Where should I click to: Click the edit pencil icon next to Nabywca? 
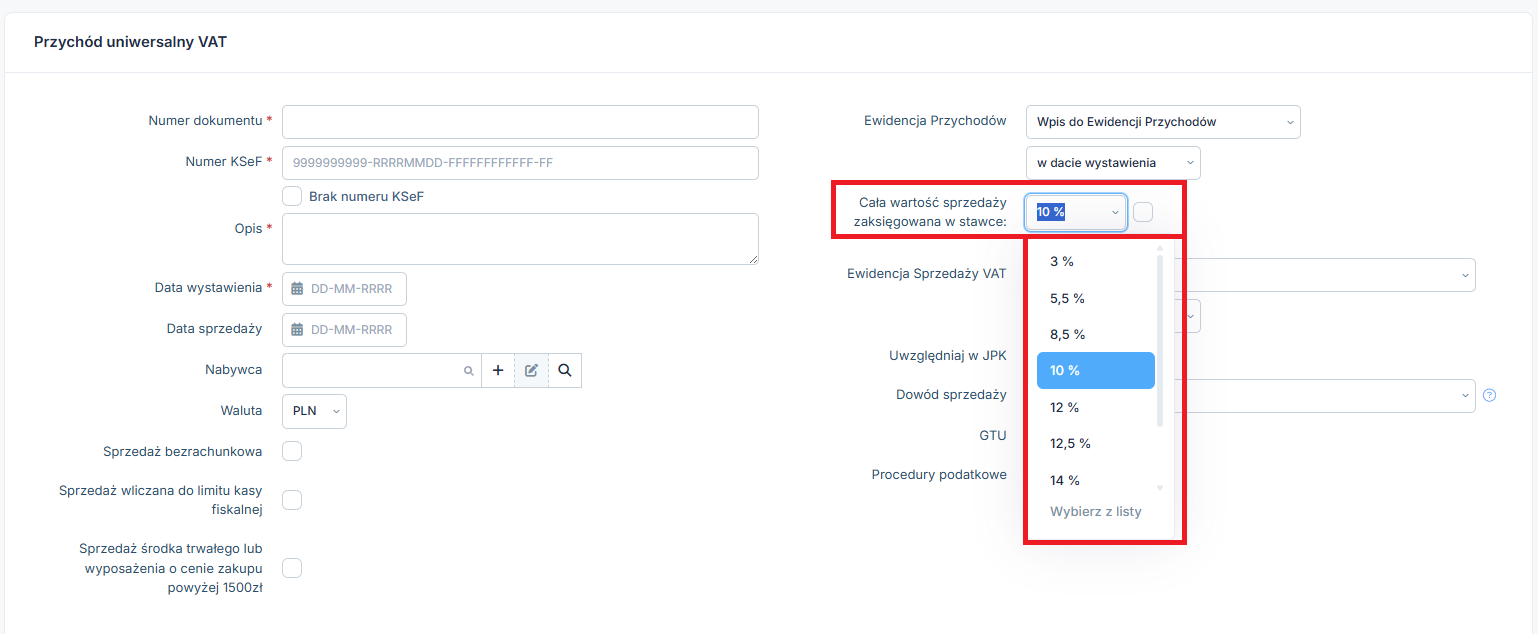tap(531, 370)
